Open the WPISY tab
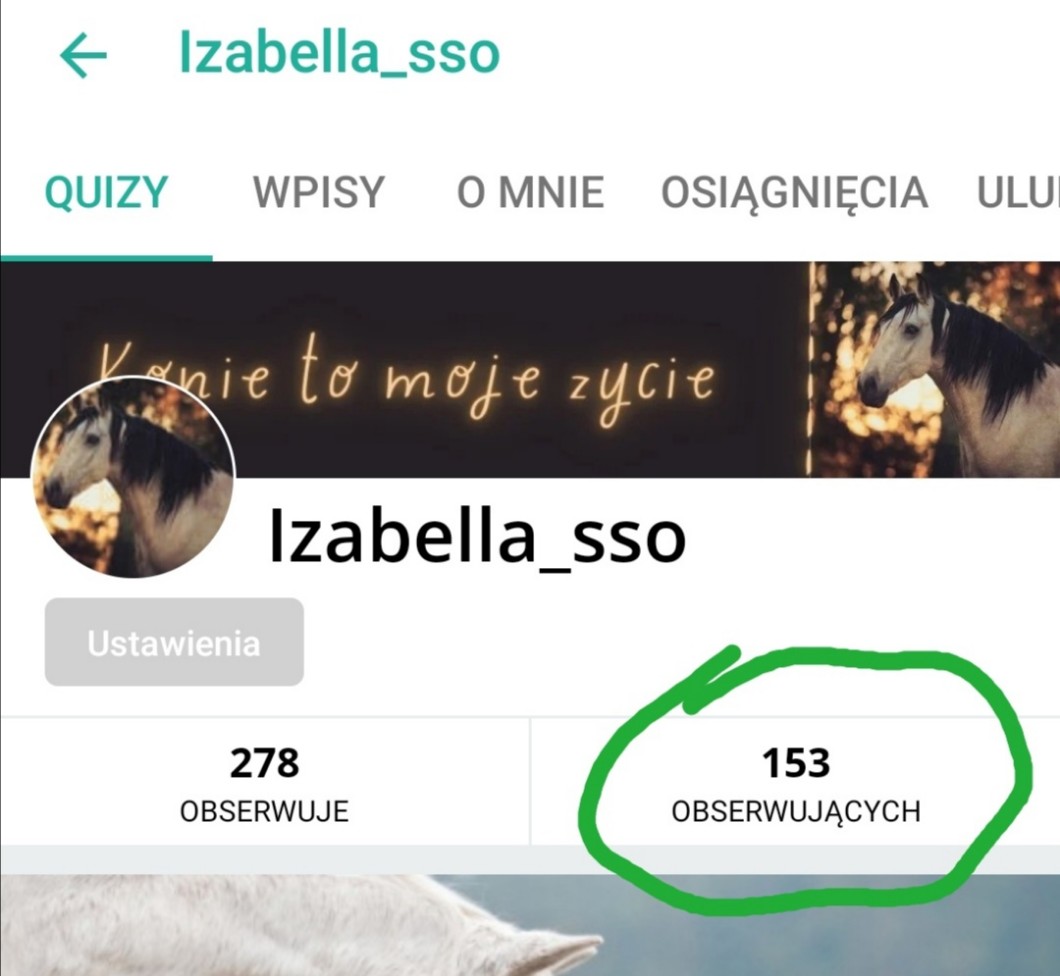Screen dimensions: 1060x976 click(318, 192)
